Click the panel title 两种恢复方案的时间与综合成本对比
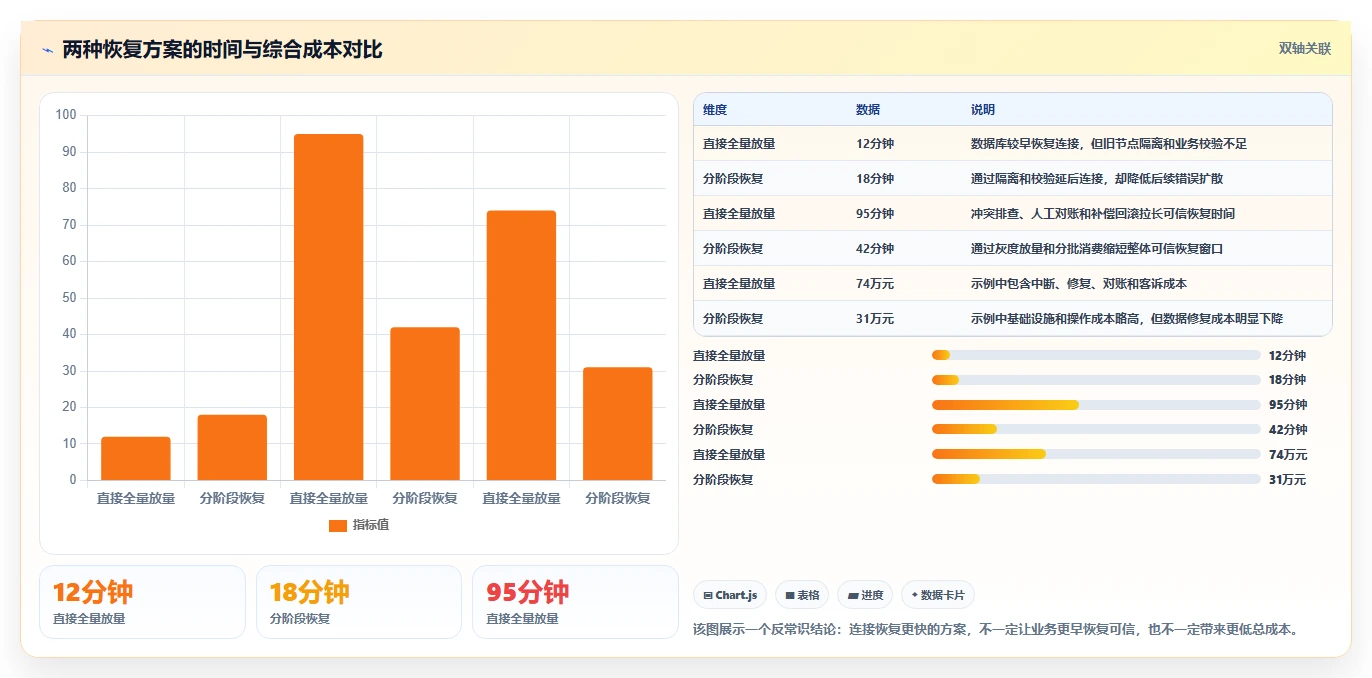The width and height of the screenshot is (1372, 678). tap(222, 50)
